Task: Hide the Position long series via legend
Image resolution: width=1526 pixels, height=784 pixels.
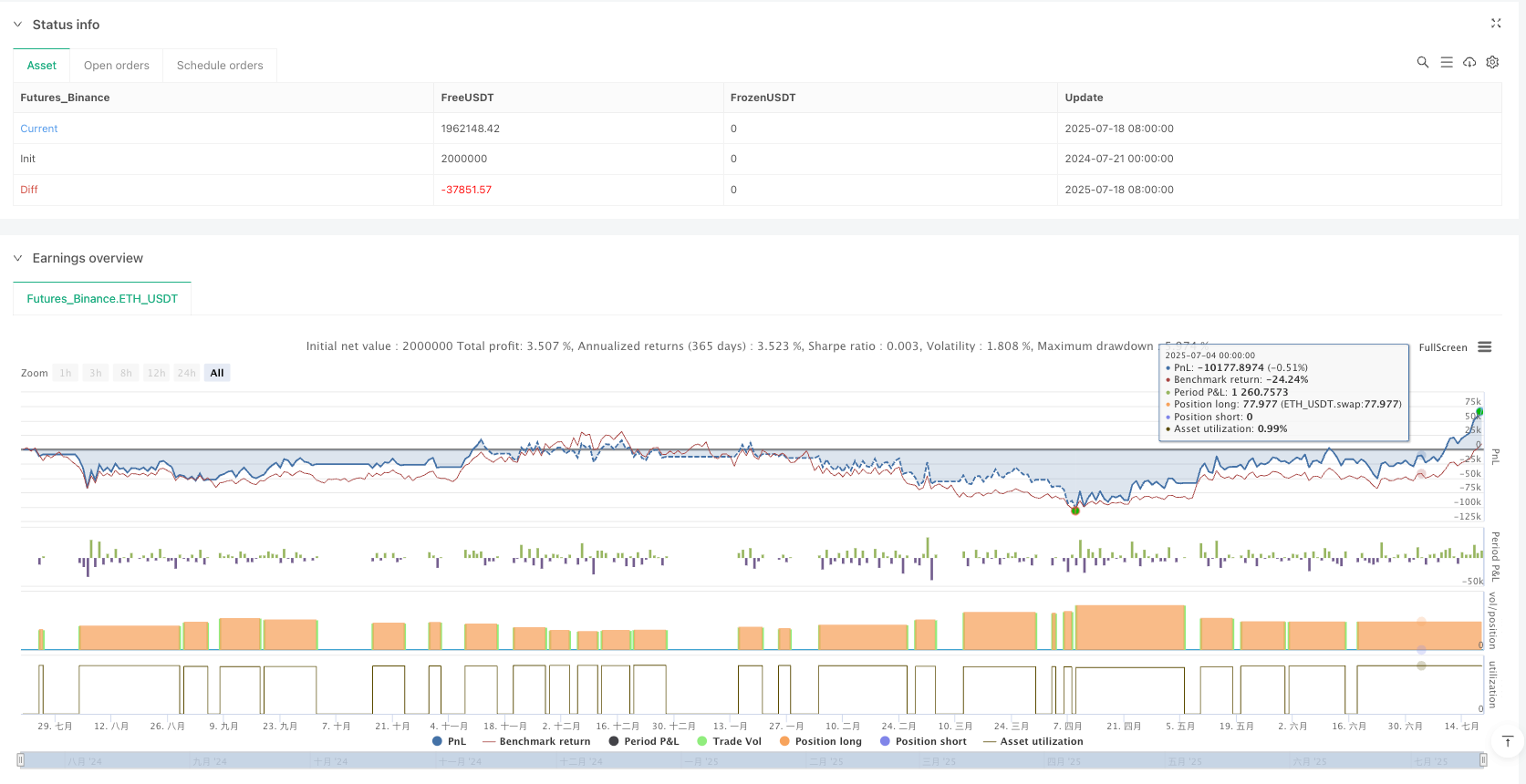Action: click(x=820, y=741)
